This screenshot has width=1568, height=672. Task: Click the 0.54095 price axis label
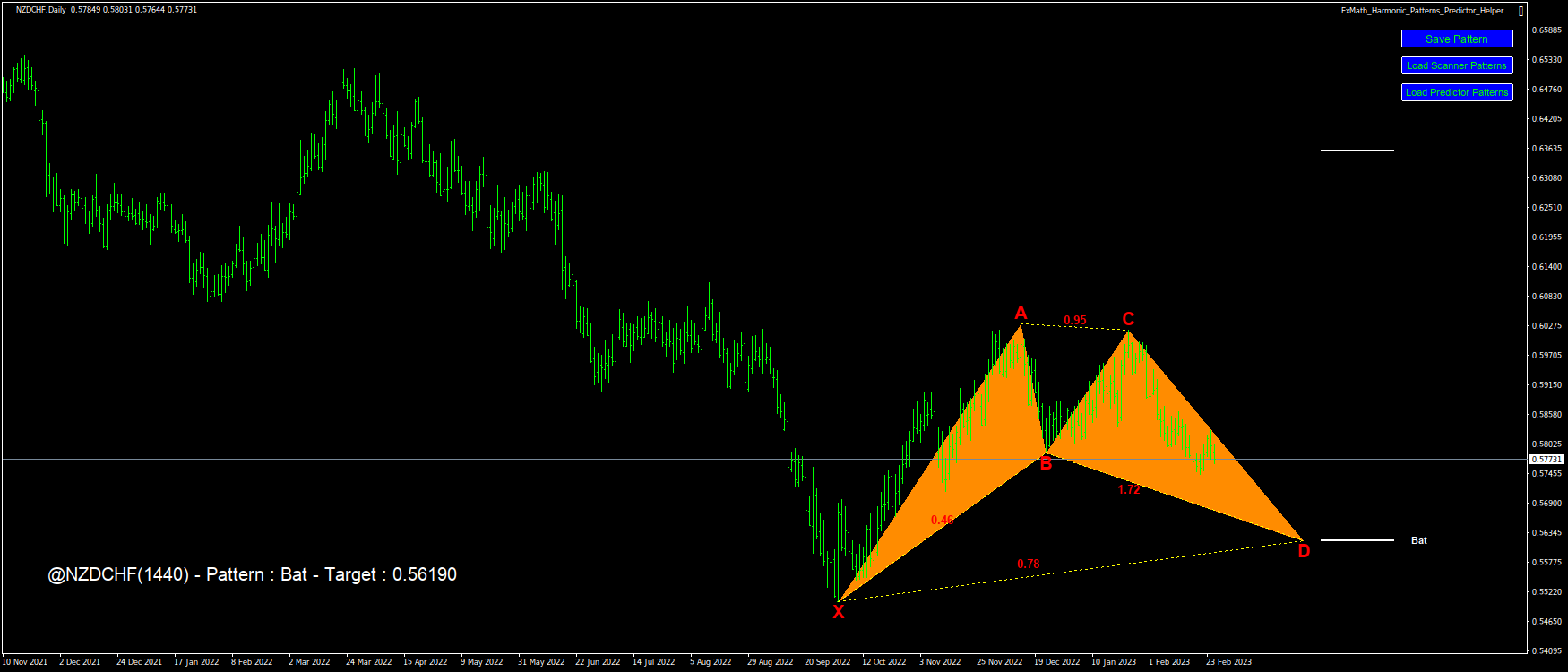1547,650
